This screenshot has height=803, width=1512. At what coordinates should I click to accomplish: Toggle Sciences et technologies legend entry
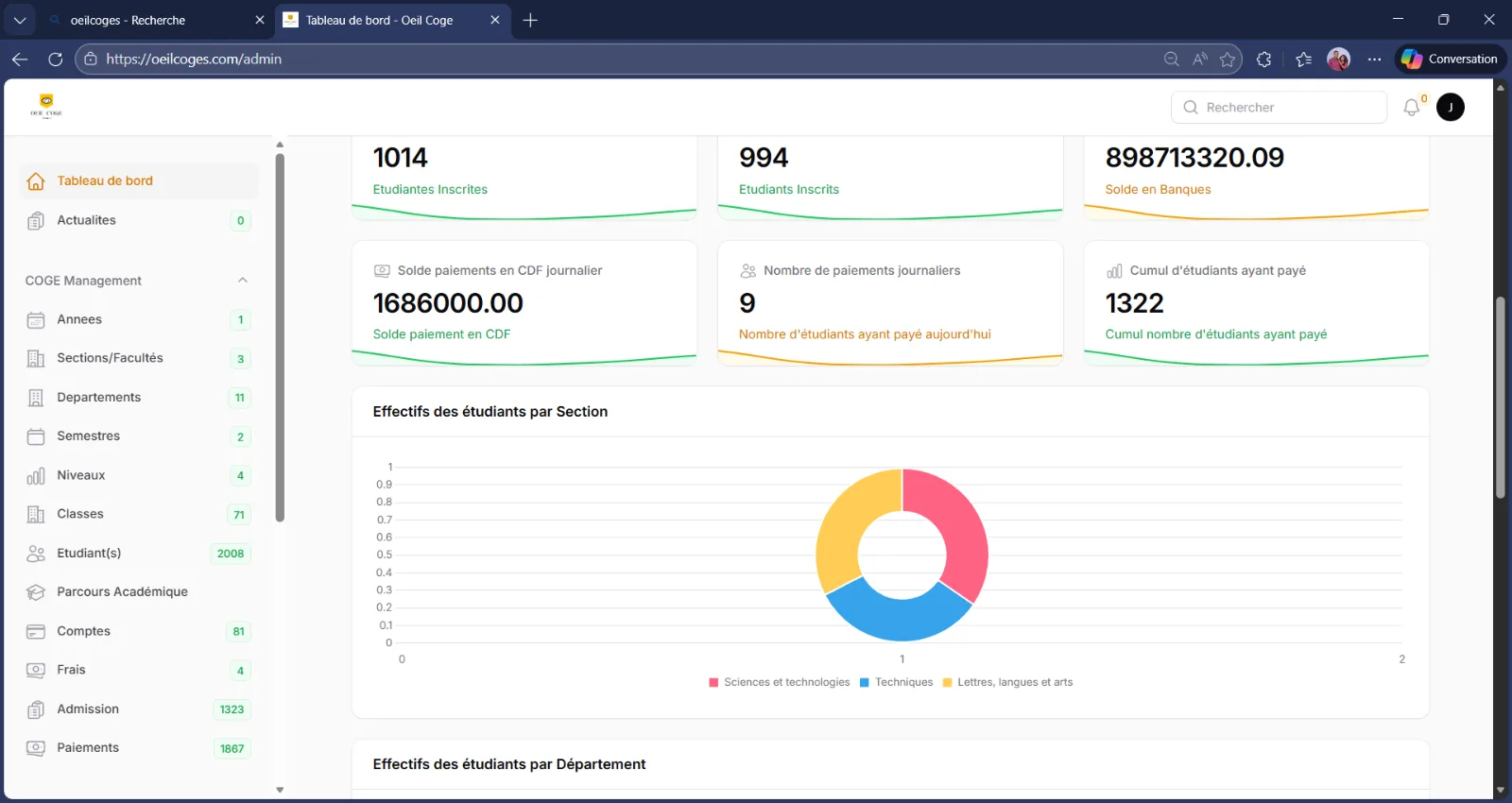[780, 682]
